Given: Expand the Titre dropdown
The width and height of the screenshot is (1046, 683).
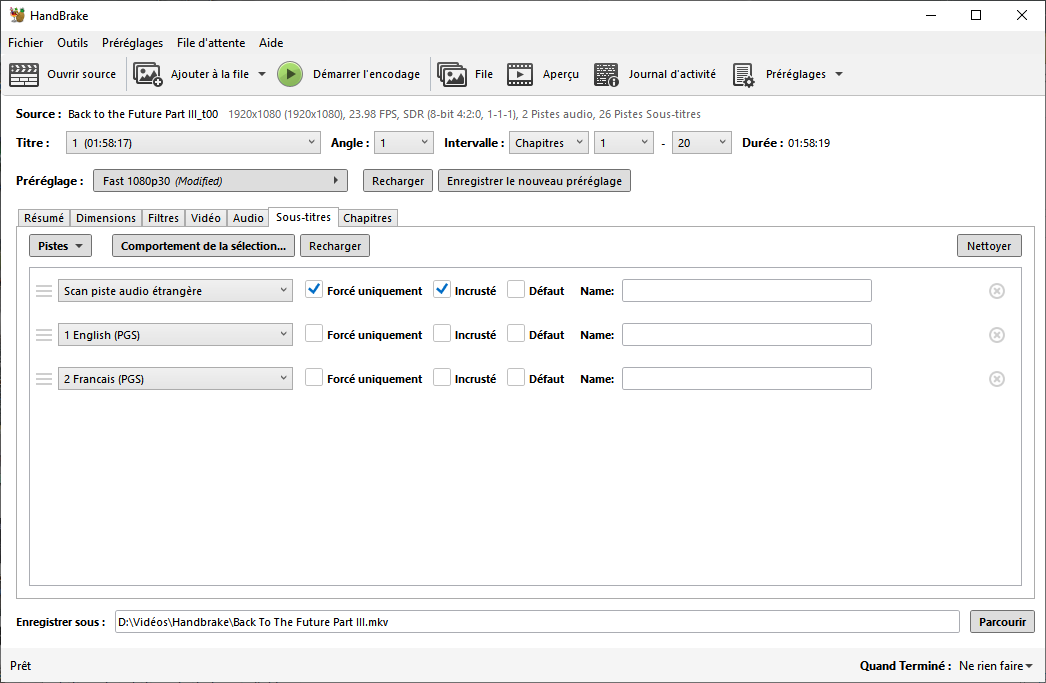Looking at the screenshot, I should coord(193,143).
